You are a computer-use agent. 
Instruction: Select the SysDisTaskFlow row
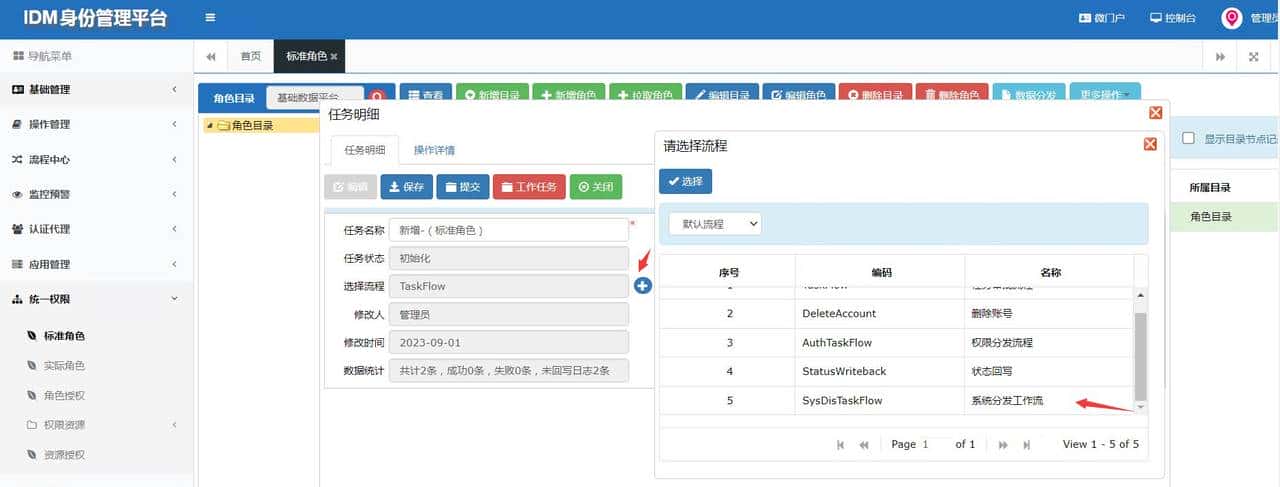[897, 400]
